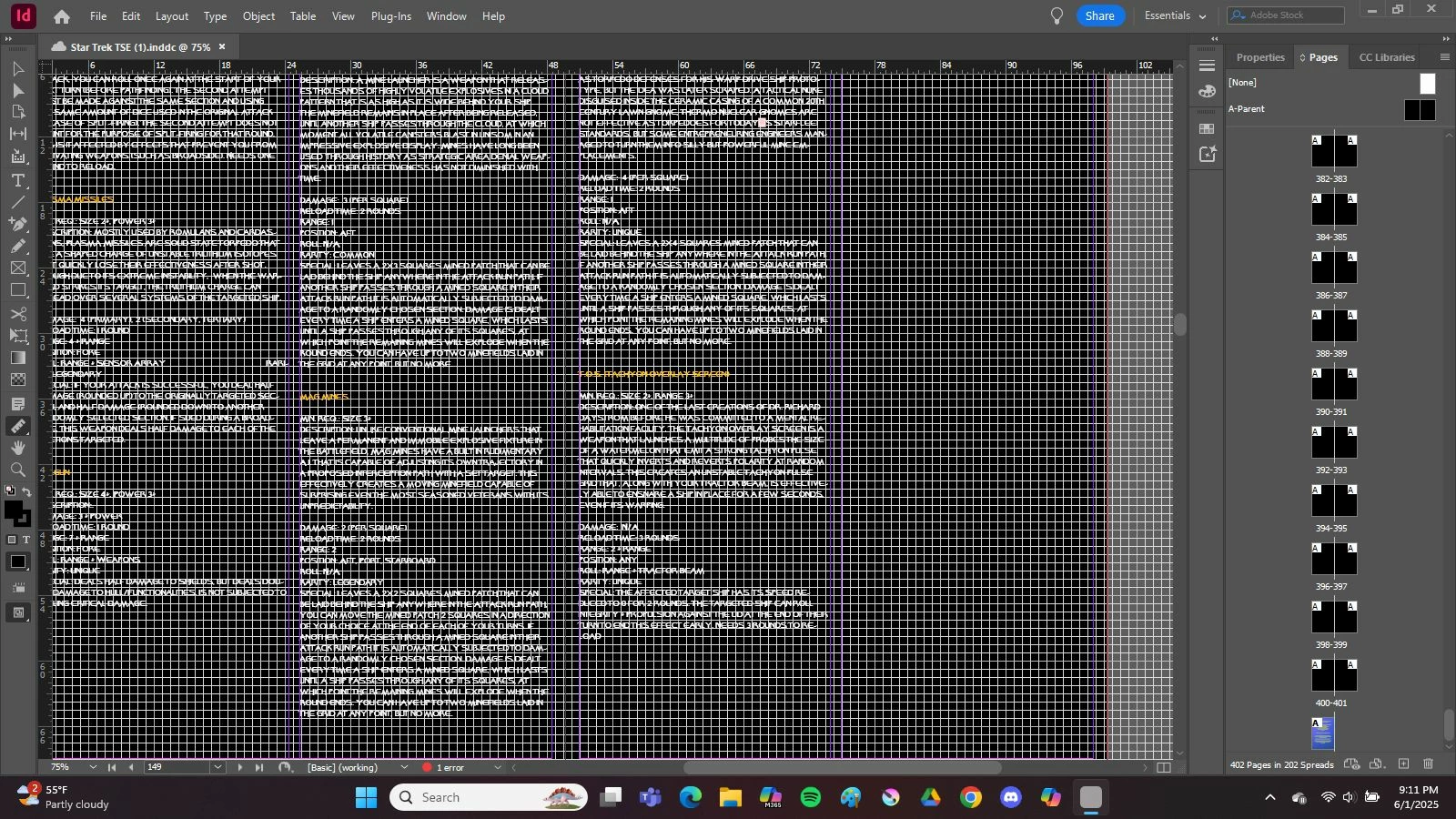The width and height of the screenshot is (1456, 819).
Task: Jump to the last spread
Action: point(259,767)
